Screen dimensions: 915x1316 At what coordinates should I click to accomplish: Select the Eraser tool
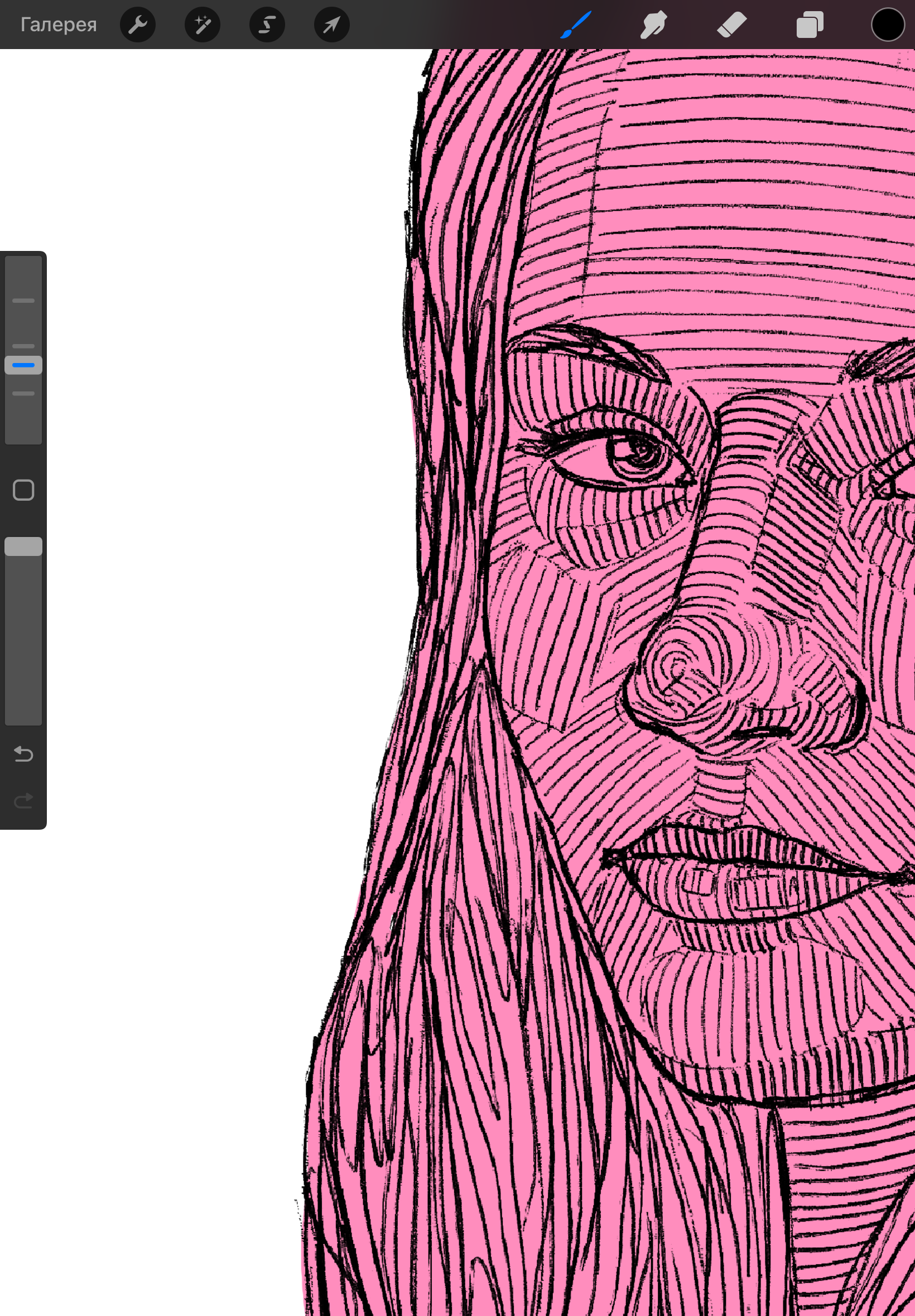point(731,25)
